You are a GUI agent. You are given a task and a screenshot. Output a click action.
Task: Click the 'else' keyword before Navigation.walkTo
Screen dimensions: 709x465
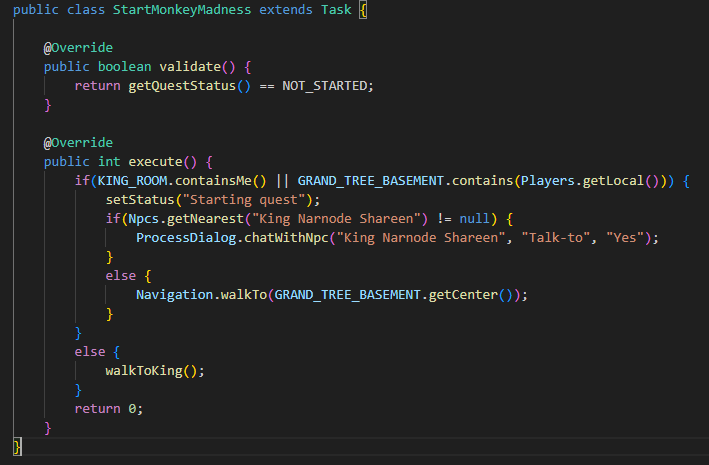[120, 276]
